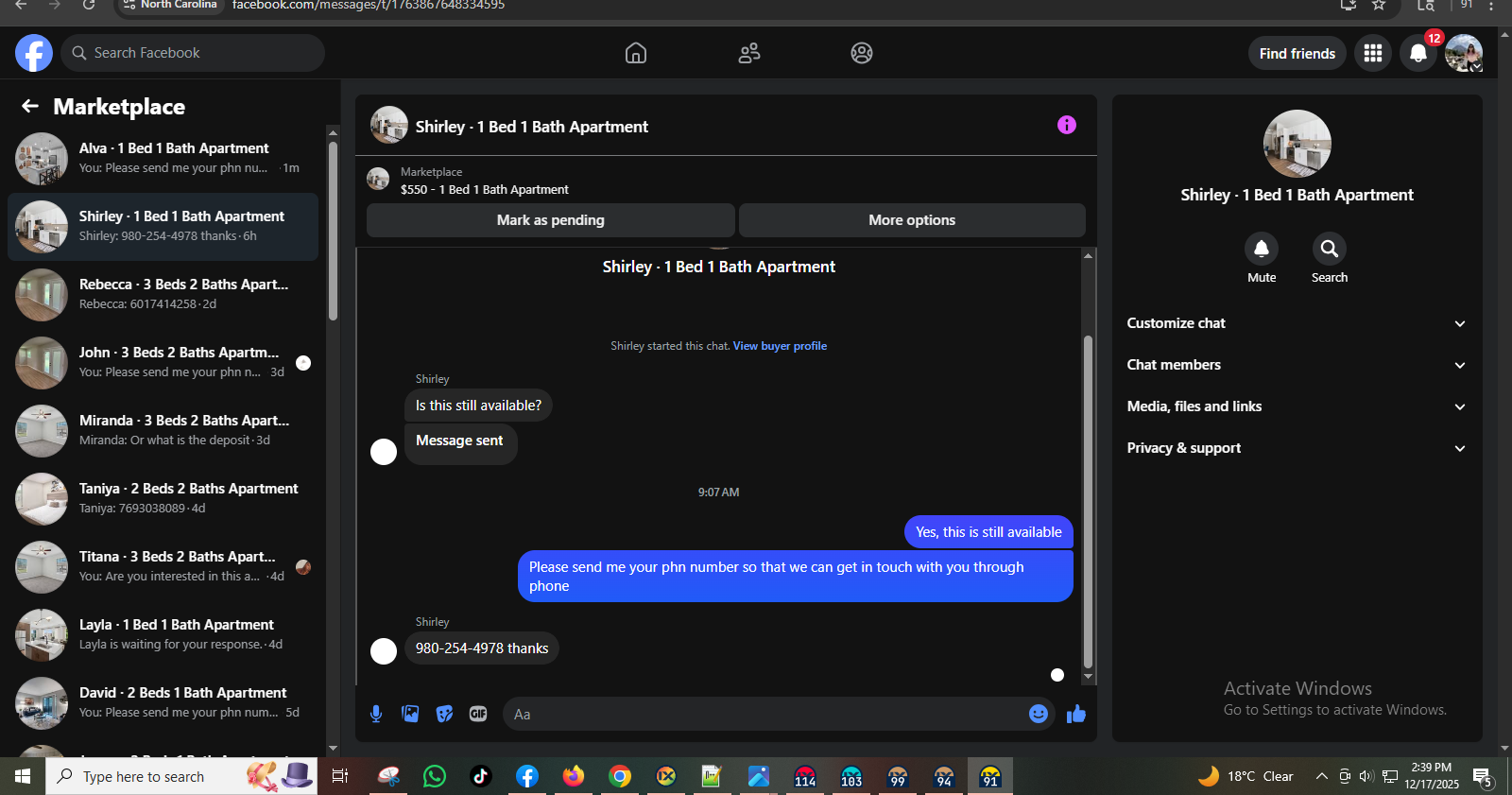Expand the Chat members section
The height and width of the screenshot is (795, 1512).
[x=1297, y=365]
